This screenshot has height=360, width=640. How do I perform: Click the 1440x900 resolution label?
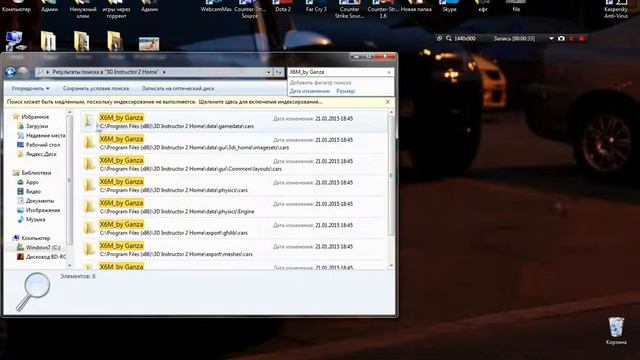pyautogui.click(x=465, y=38)
